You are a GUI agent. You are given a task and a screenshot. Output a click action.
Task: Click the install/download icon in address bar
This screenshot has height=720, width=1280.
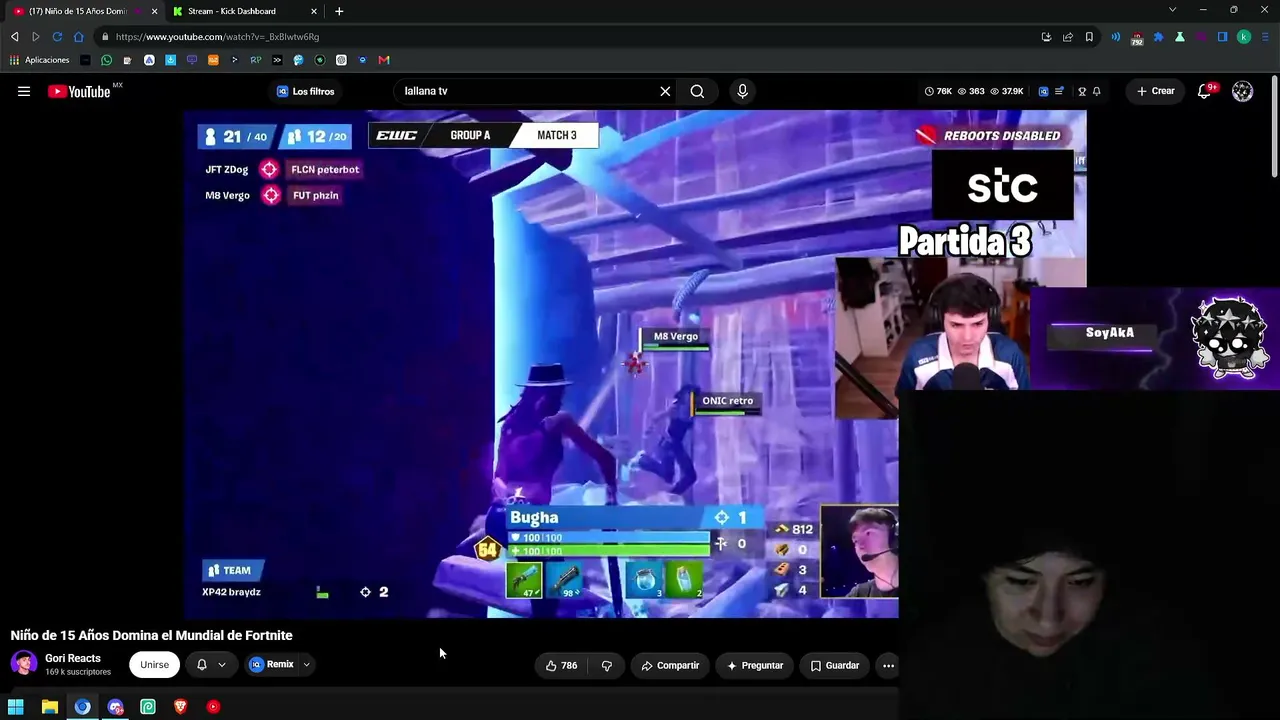(1046, 37)
